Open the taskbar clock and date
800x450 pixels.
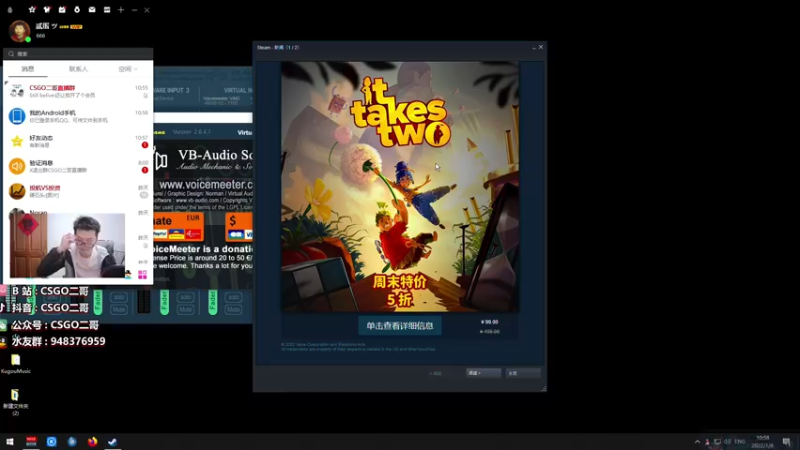762,441
